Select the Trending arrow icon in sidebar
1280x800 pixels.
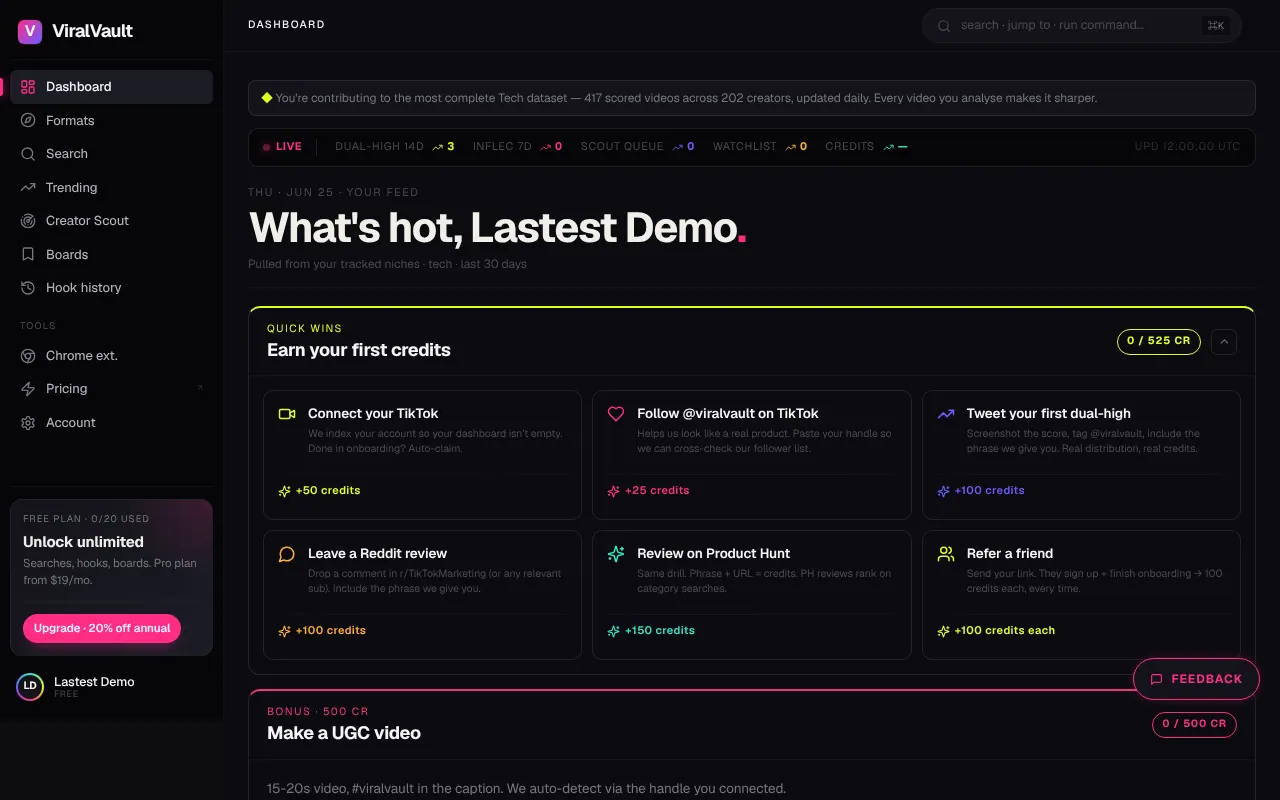pos(28,187)
